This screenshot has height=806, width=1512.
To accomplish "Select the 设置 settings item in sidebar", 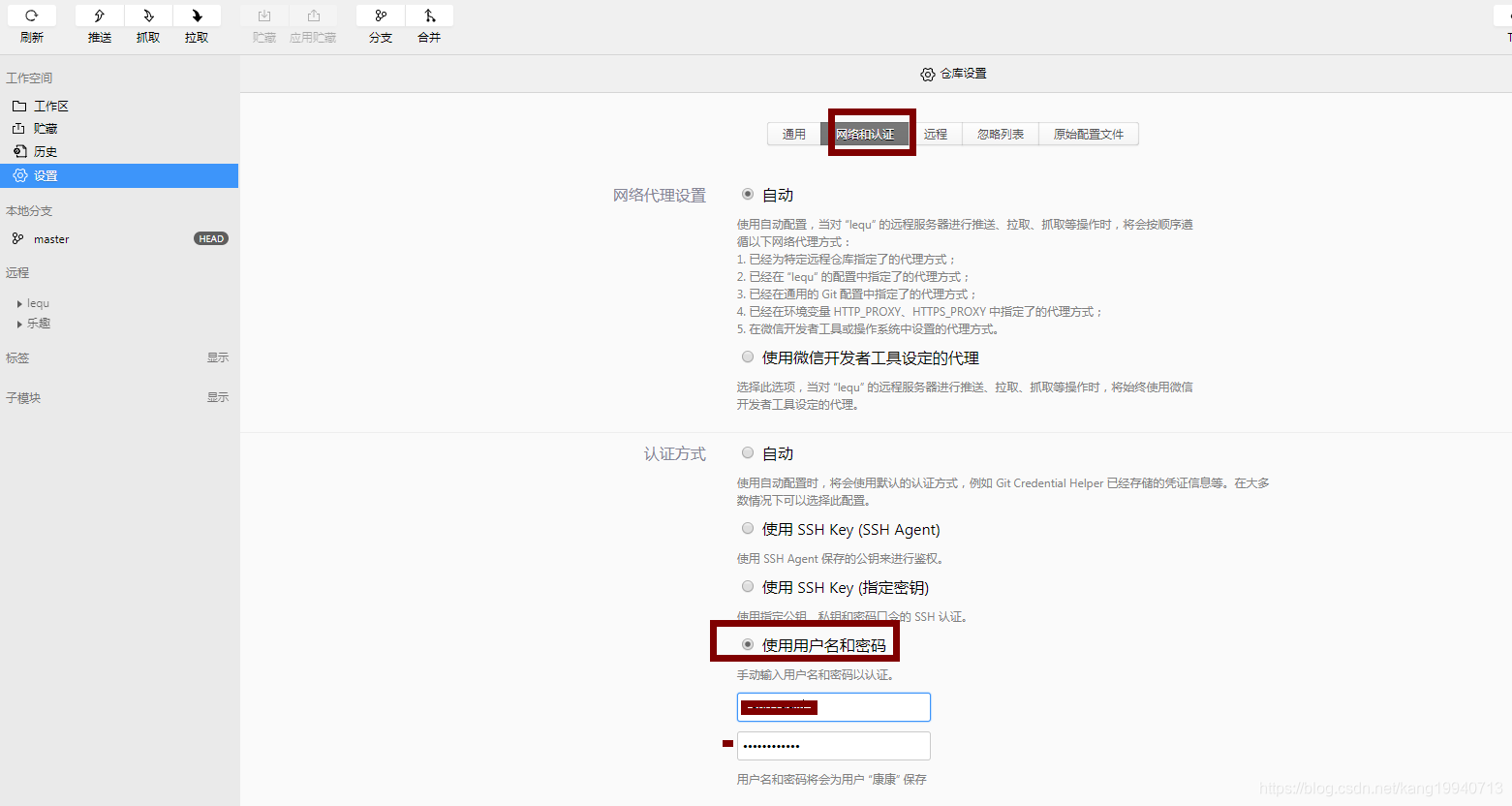I will 119,175.
